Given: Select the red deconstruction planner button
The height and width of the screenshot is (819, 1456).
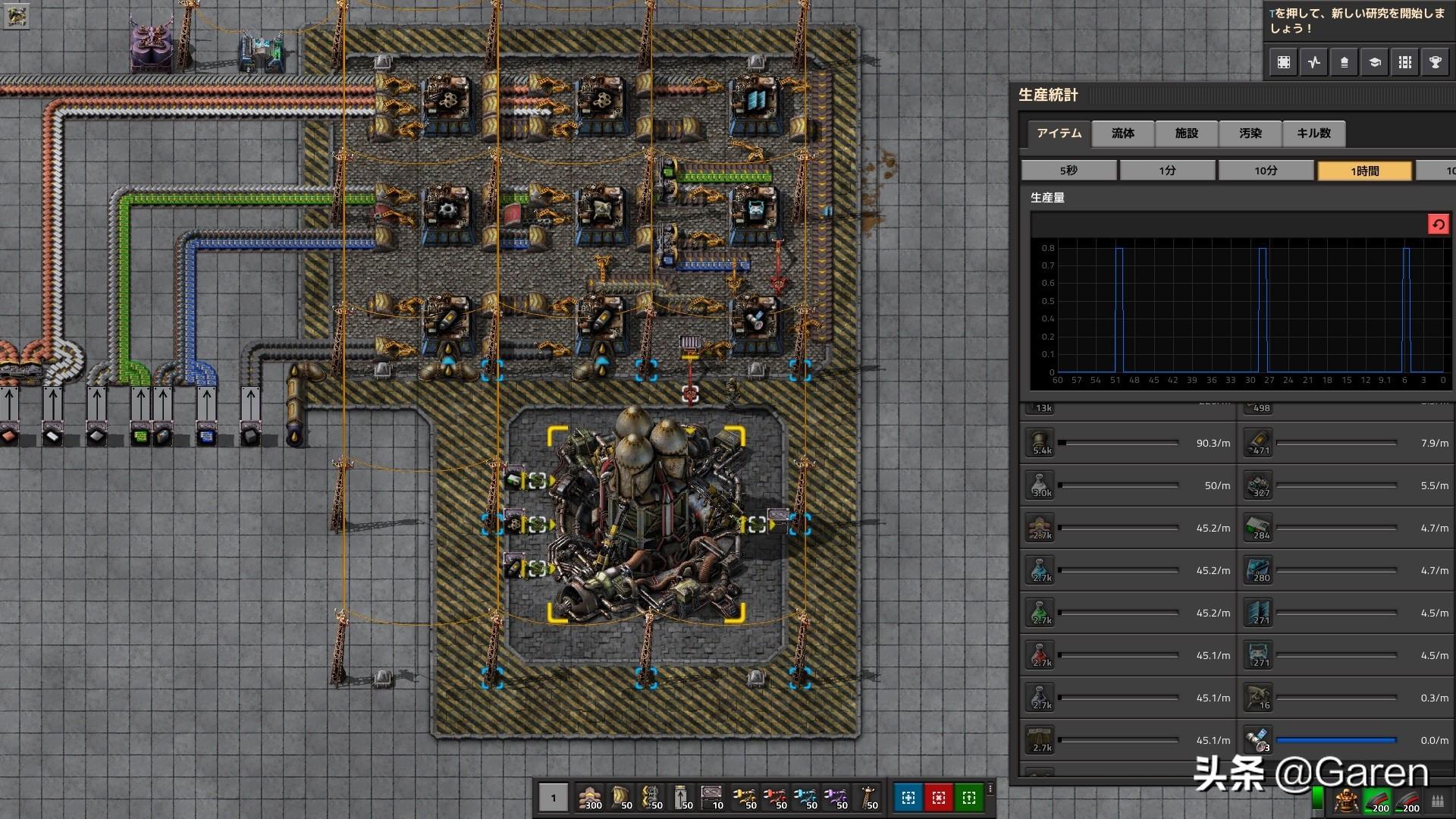Looking at the screenshot, I should point(939,797).
